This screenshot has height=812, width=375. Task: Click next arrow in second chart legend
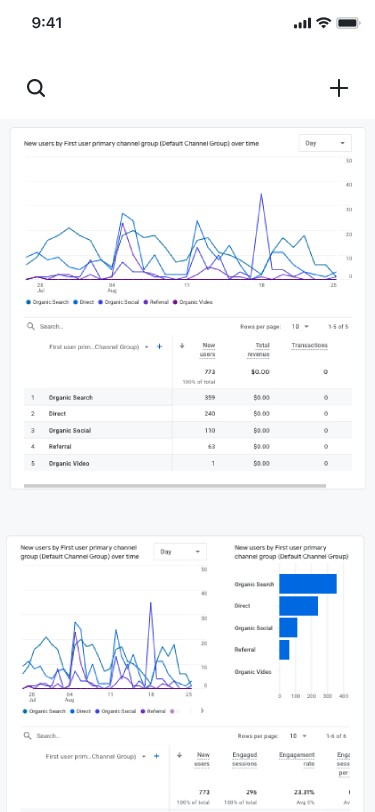click(202, 711)
